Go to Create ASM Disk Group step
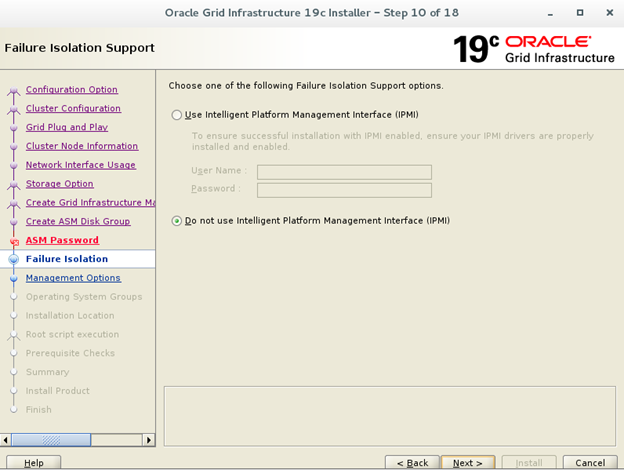This screenshot has height=470, width=624. tap(78, 221)
